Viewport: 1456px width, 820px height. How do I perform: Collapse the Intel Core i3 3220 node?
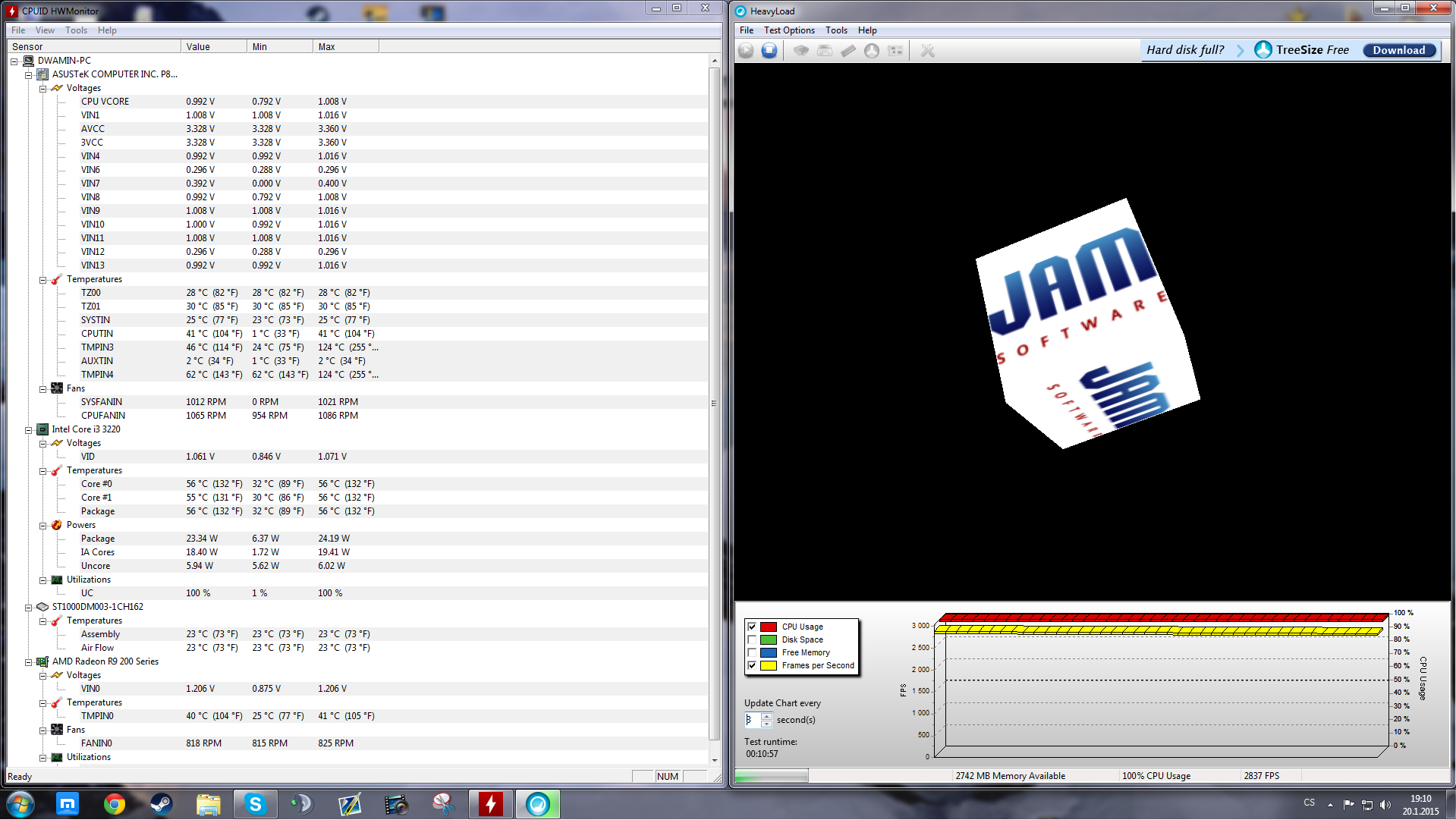tap(28, 430)
